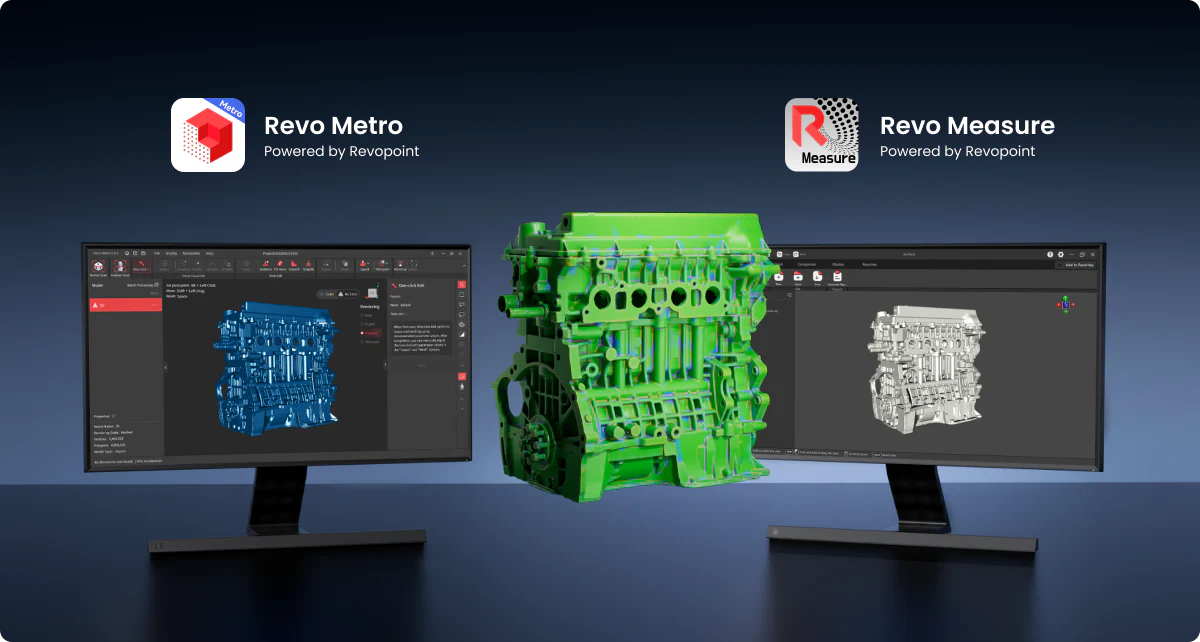The image size is (1200, 642).
Task: Open File menu in Revo Metro
Action: (x=157, y=253)
